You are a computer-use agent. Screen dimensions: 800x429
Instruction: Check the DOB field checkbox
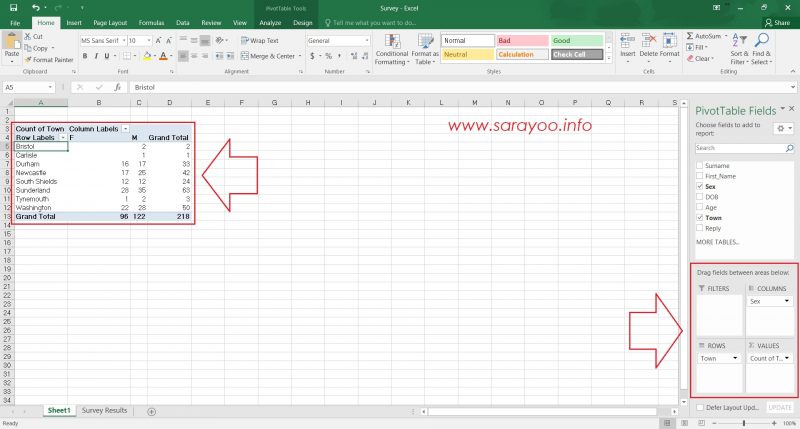[699, 197]
